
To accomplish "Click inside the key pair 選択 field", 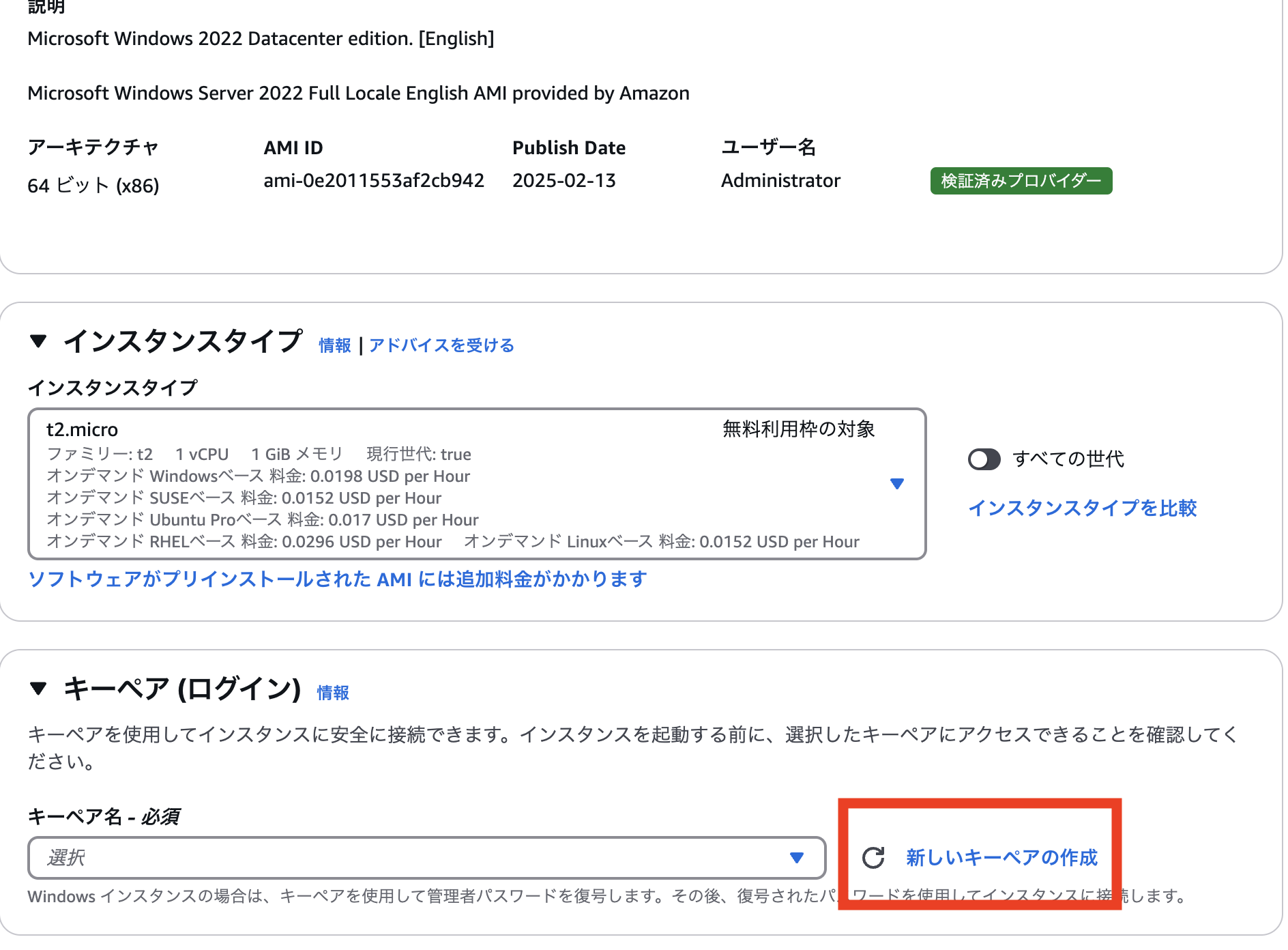I will coord(409,858).
